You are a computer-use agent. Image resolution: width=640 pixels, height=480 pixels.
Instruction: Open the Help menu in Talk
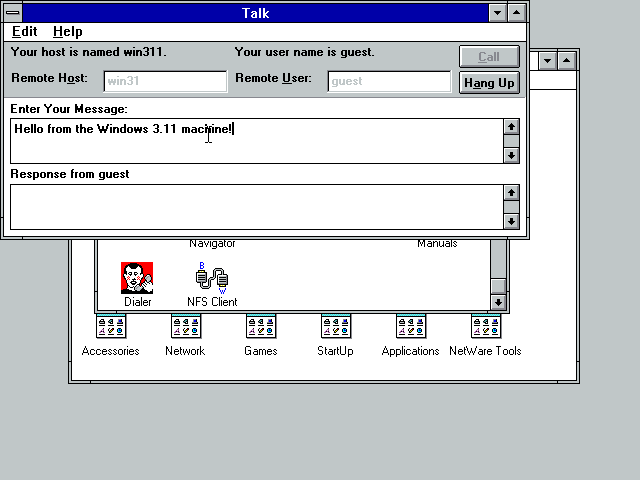point(67,31)
